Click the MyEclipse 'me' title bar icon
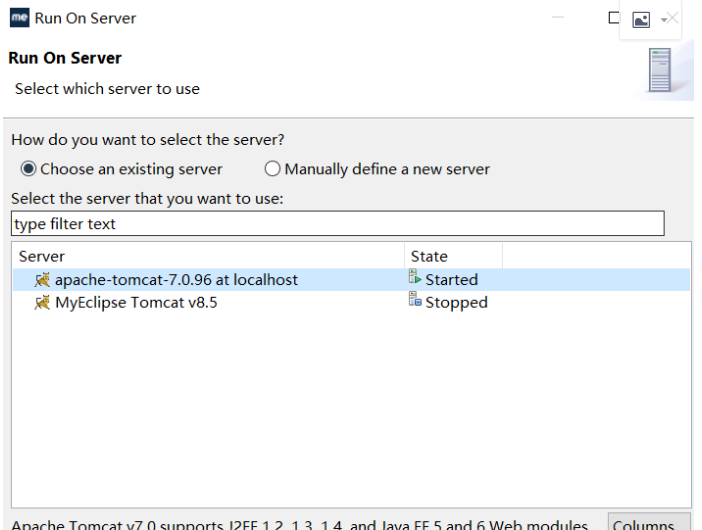Viewport: 702px width, 530px height. pos(19,17)
